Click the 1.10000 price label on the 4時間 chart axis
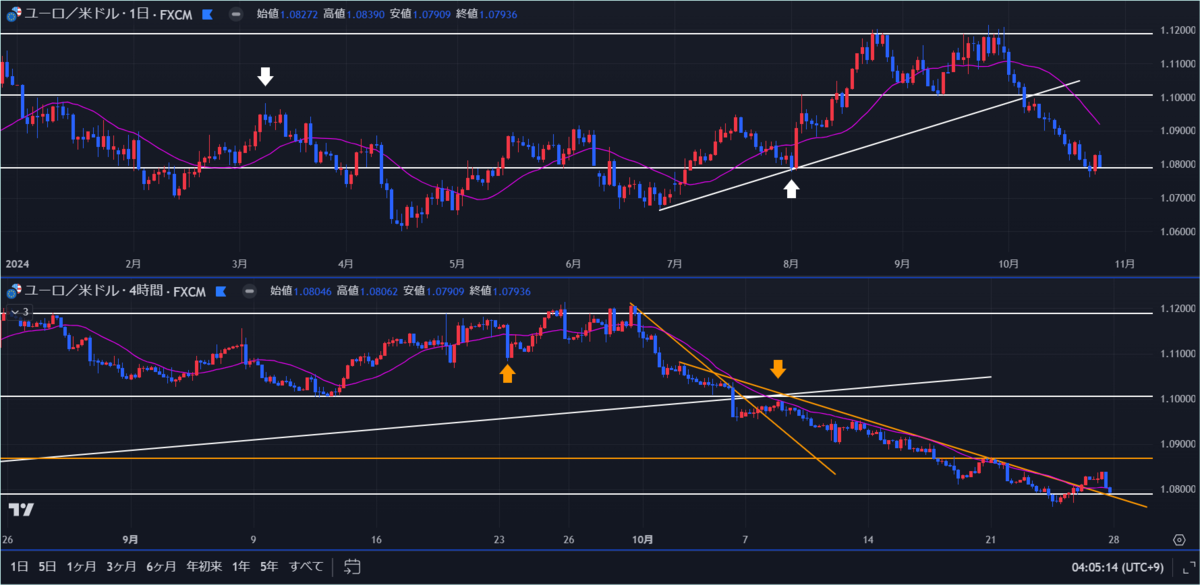 pos(1176,398)
